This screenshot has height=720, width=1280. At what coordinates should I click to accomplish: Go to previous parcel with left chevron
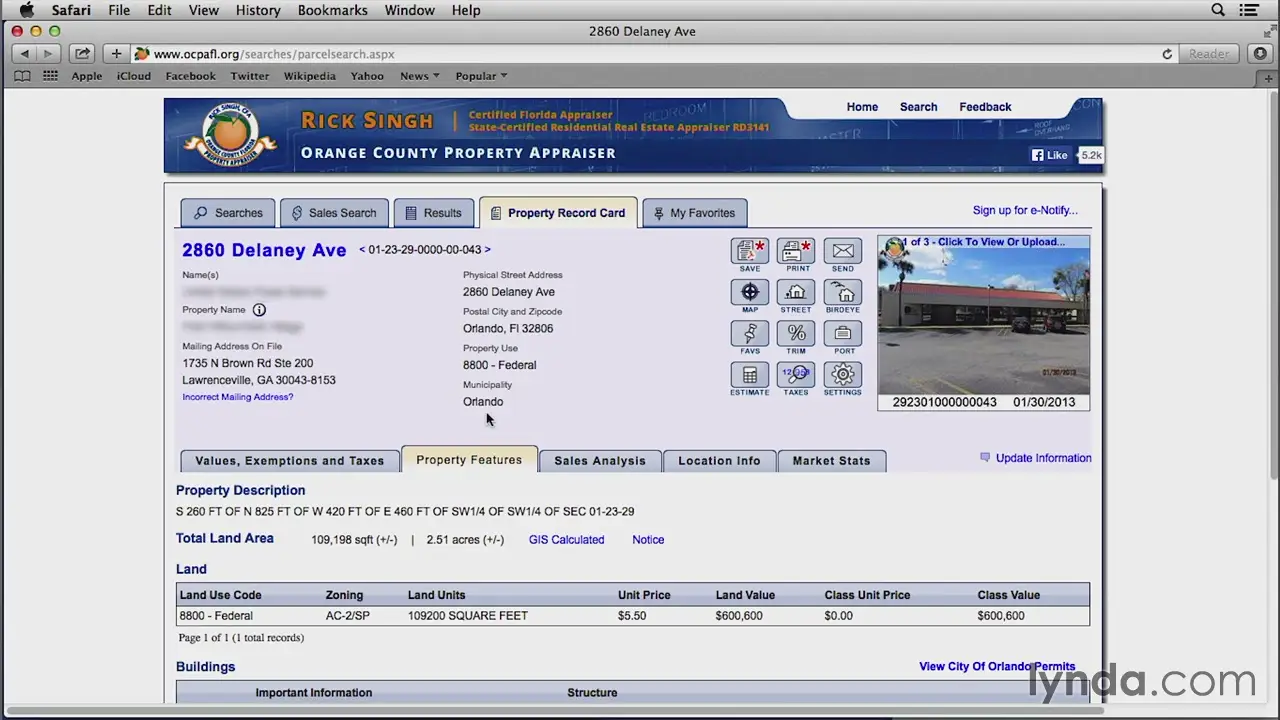pyautogui.click(x=362, y=250)
